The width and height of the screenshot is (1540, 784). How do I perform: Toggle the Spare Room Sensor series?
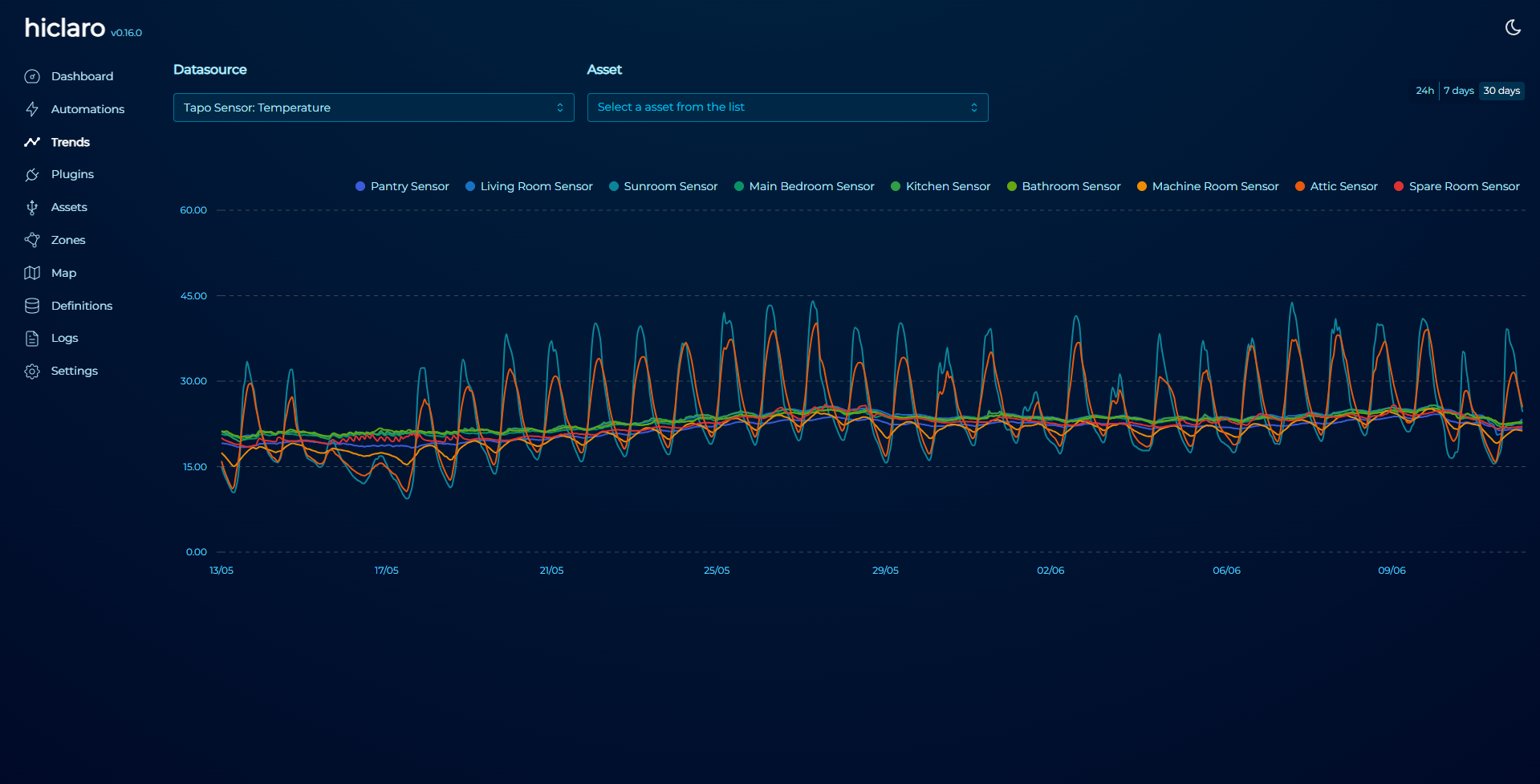coord(1457,186)
